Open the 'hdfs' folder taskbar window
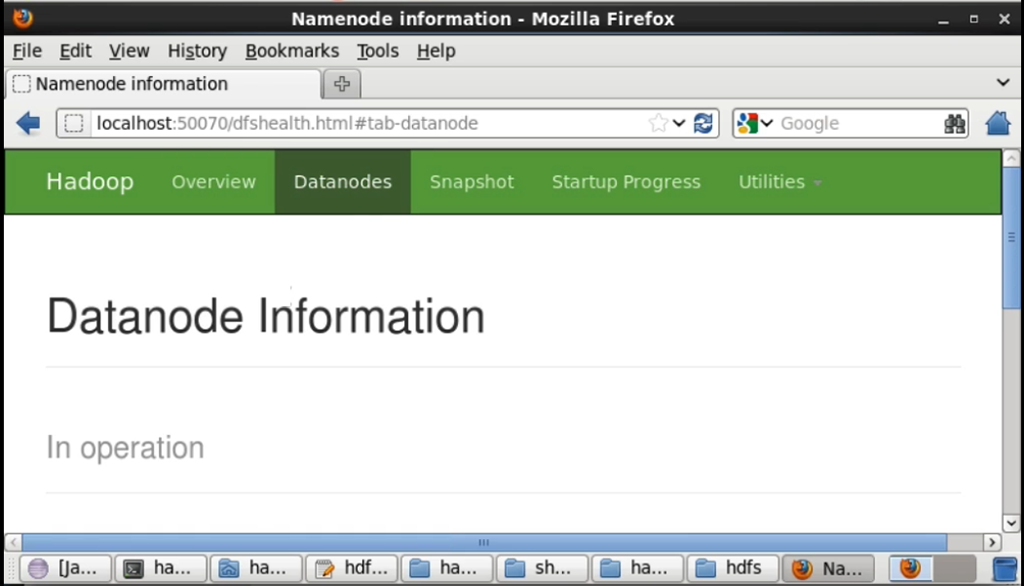 [x=733, y=568]
